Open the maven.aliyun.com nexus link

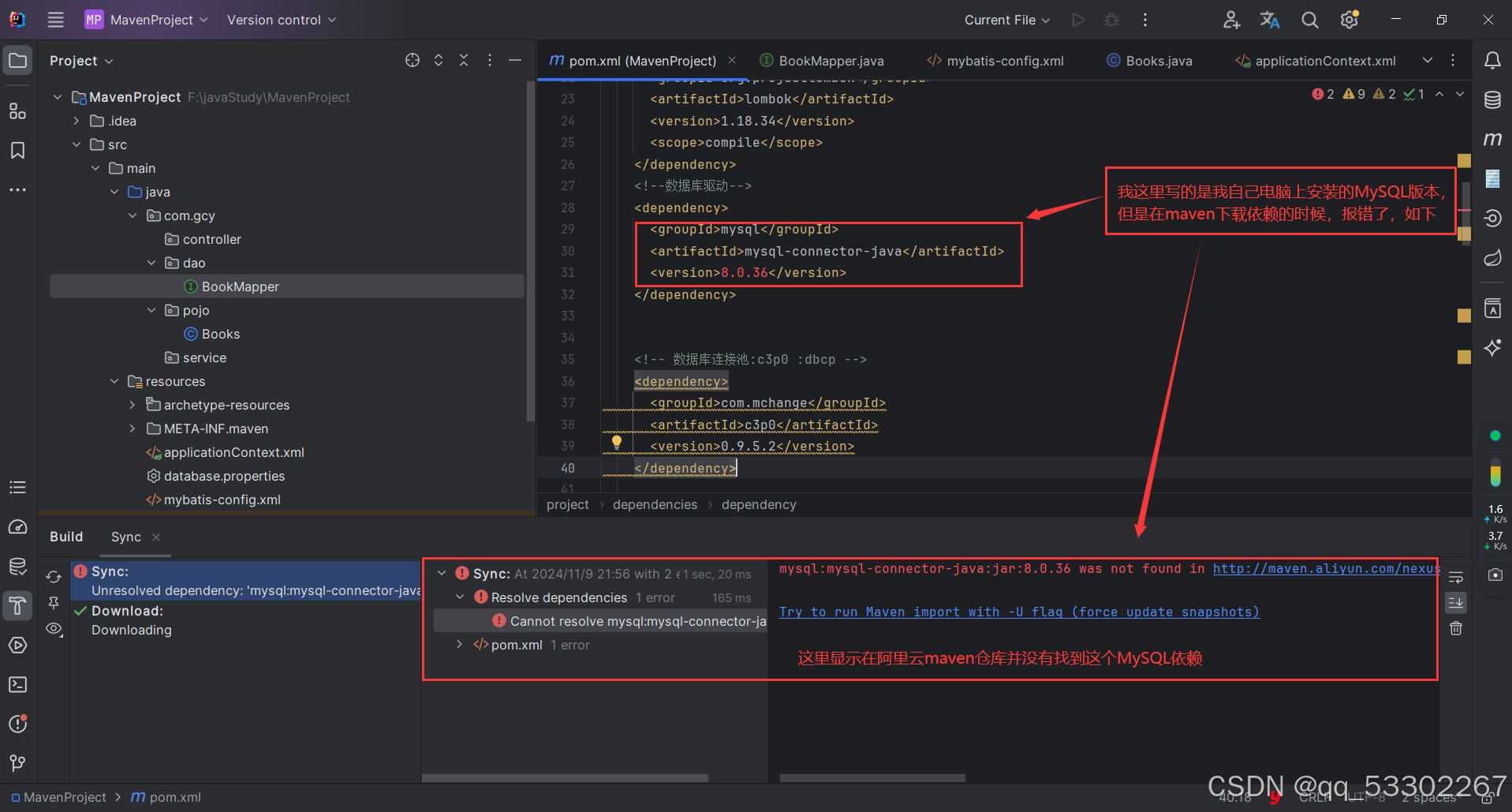[x=1327, y=569]
